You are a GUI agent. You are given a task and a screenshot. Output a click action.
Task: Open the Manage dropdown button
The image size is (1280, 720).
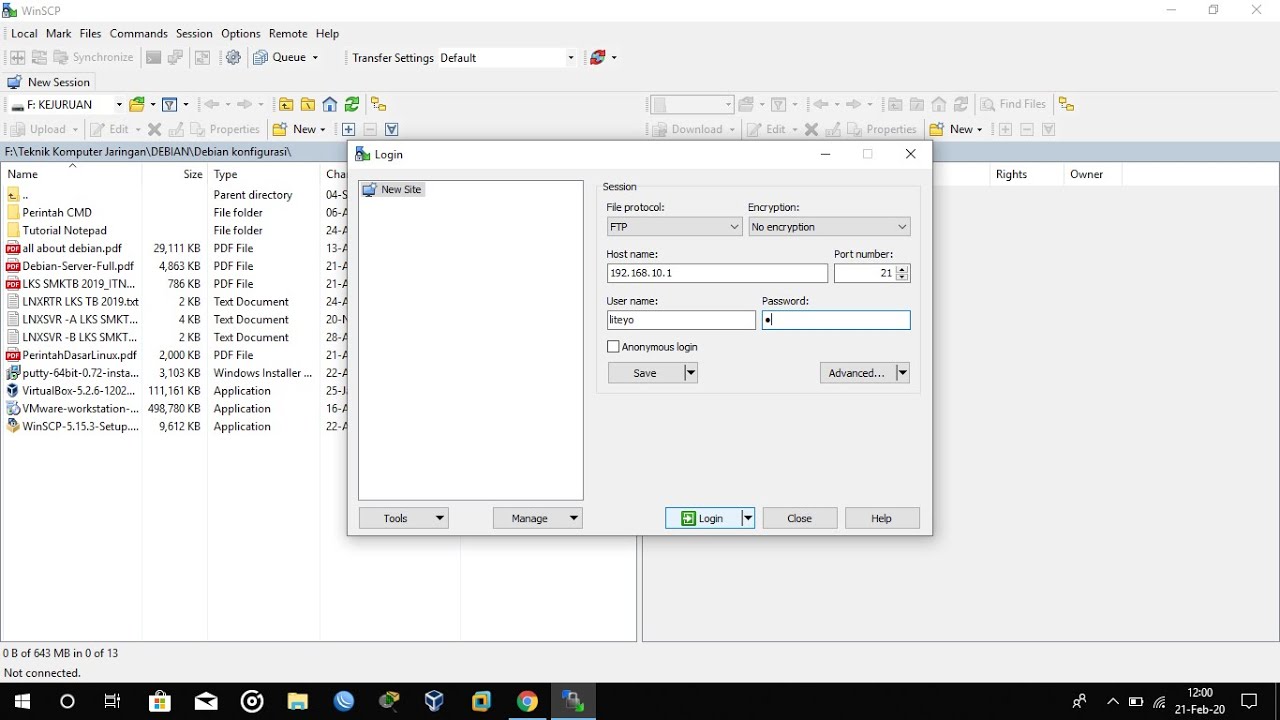tap(538, 518)
